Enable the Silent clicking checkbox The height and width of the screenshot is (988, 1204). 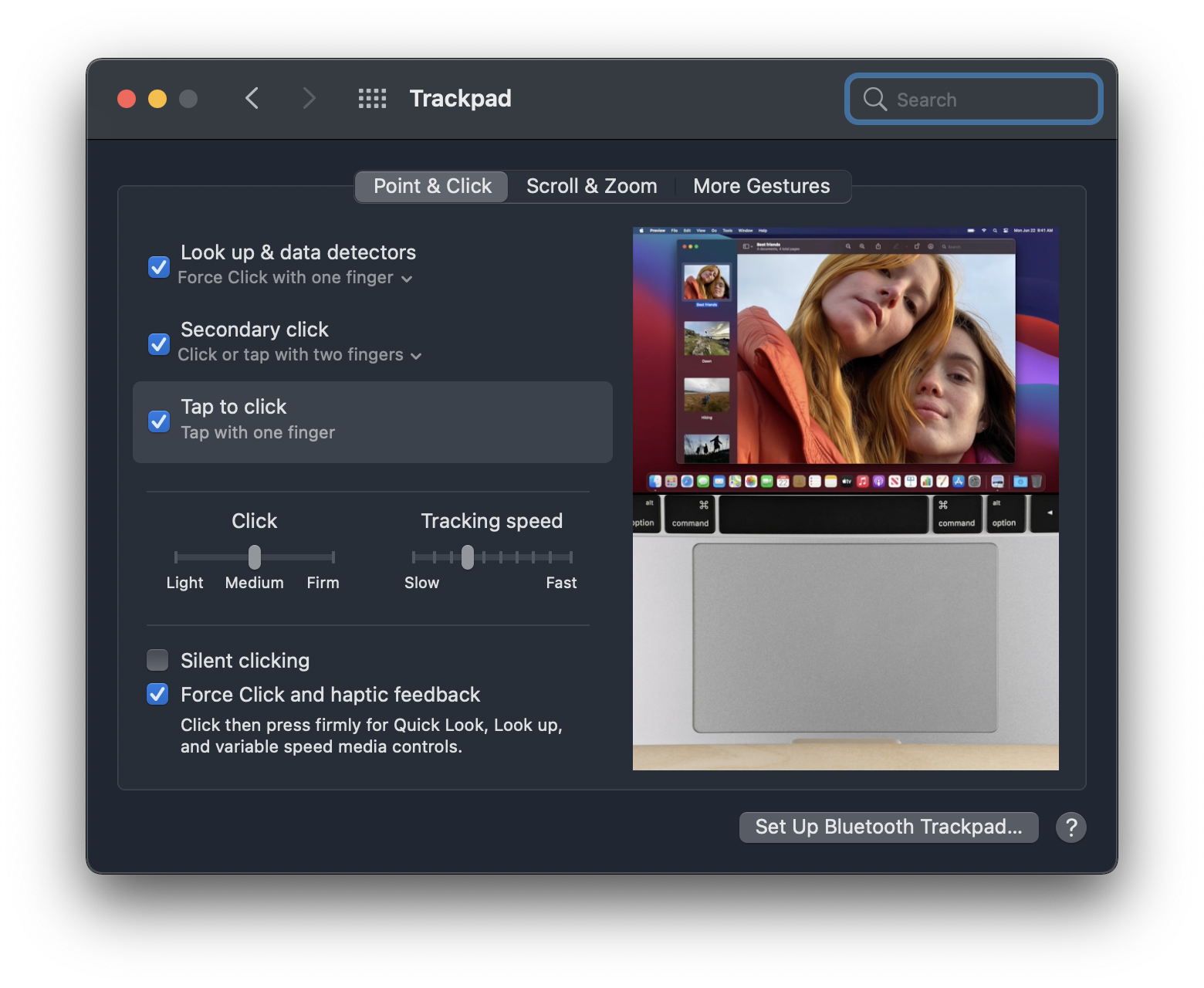click(157, 660)
